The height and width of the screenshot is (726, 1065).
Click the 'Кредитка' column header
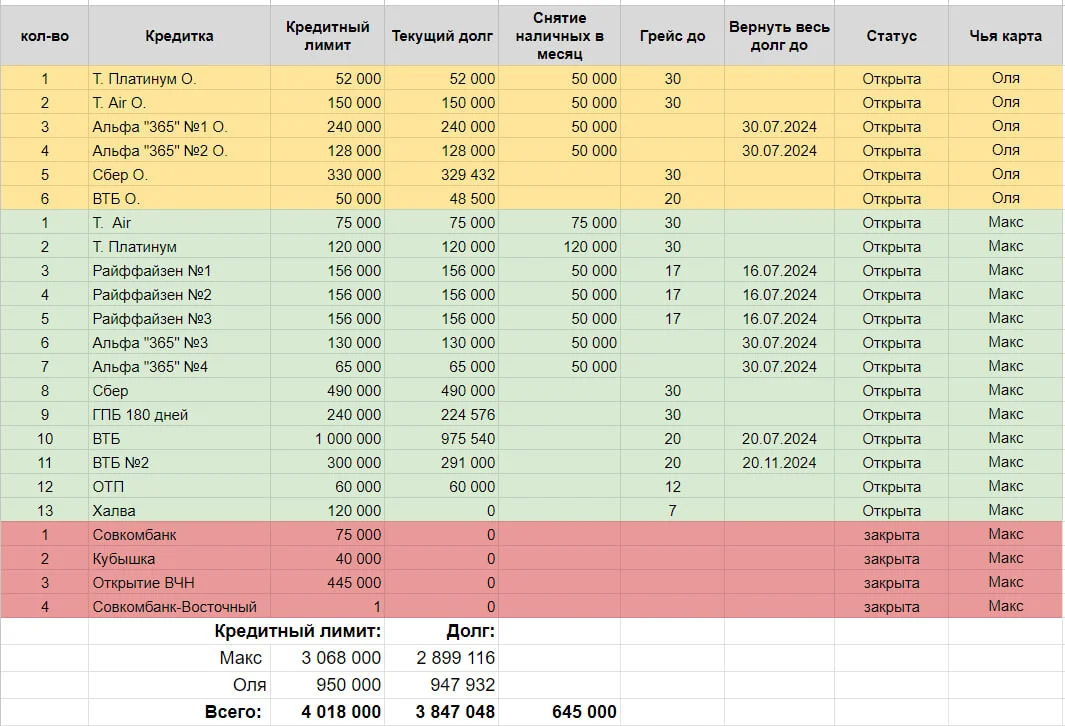[179, 36]
